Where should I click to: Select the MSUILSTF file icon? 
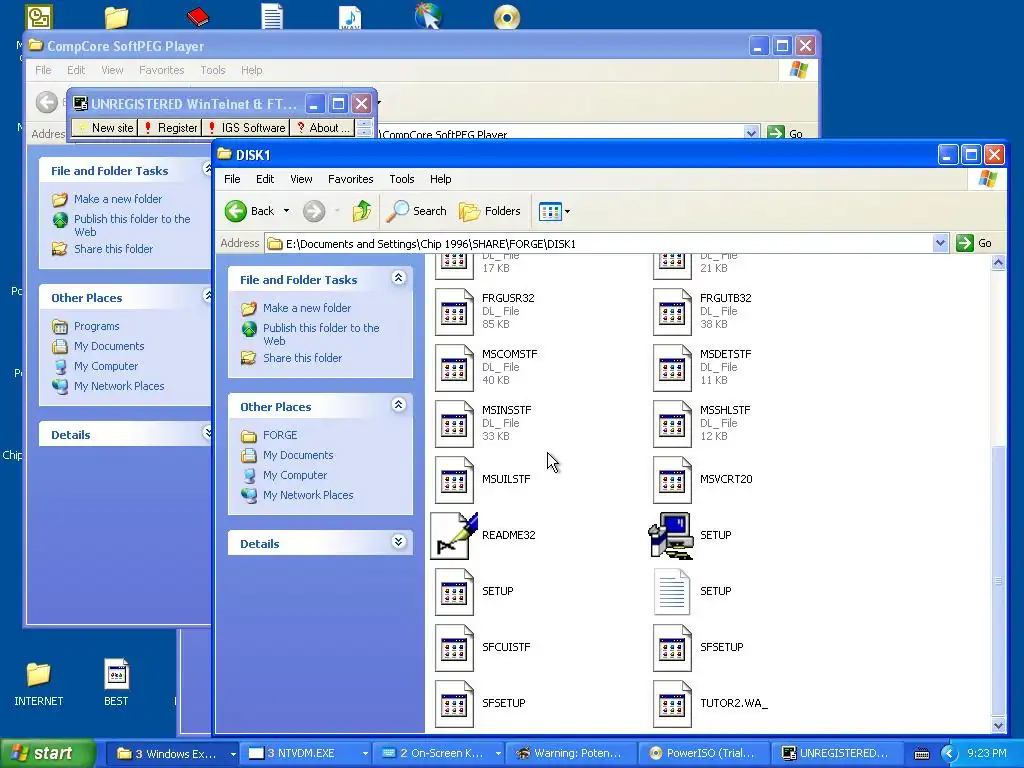coord(454,480)
